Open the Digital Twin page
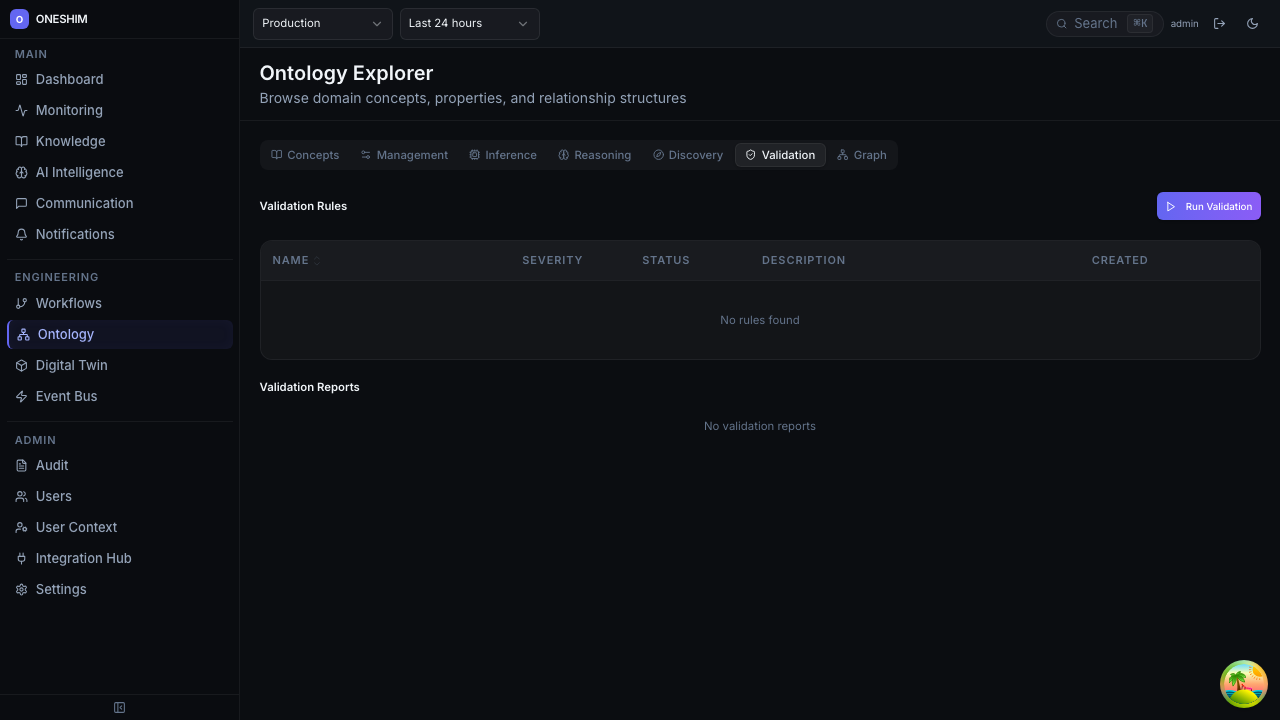1280x720 pixels. coord(71,365)
